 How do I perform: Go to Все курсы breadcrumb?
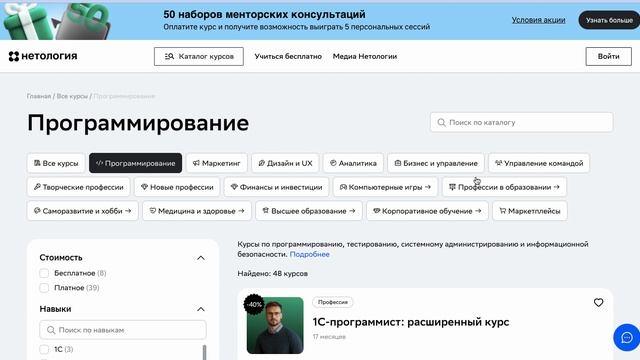72,96
